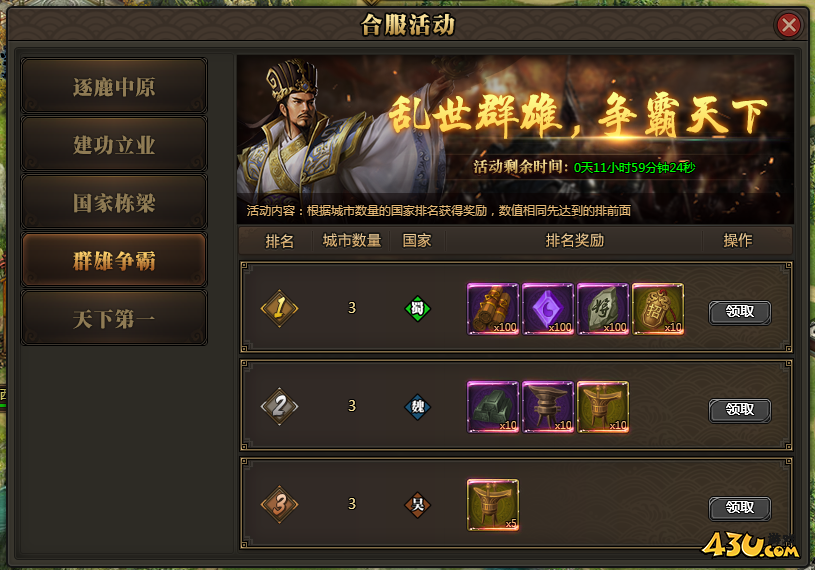Switch to the 天下第一 tab

click(x=114, y=319)
